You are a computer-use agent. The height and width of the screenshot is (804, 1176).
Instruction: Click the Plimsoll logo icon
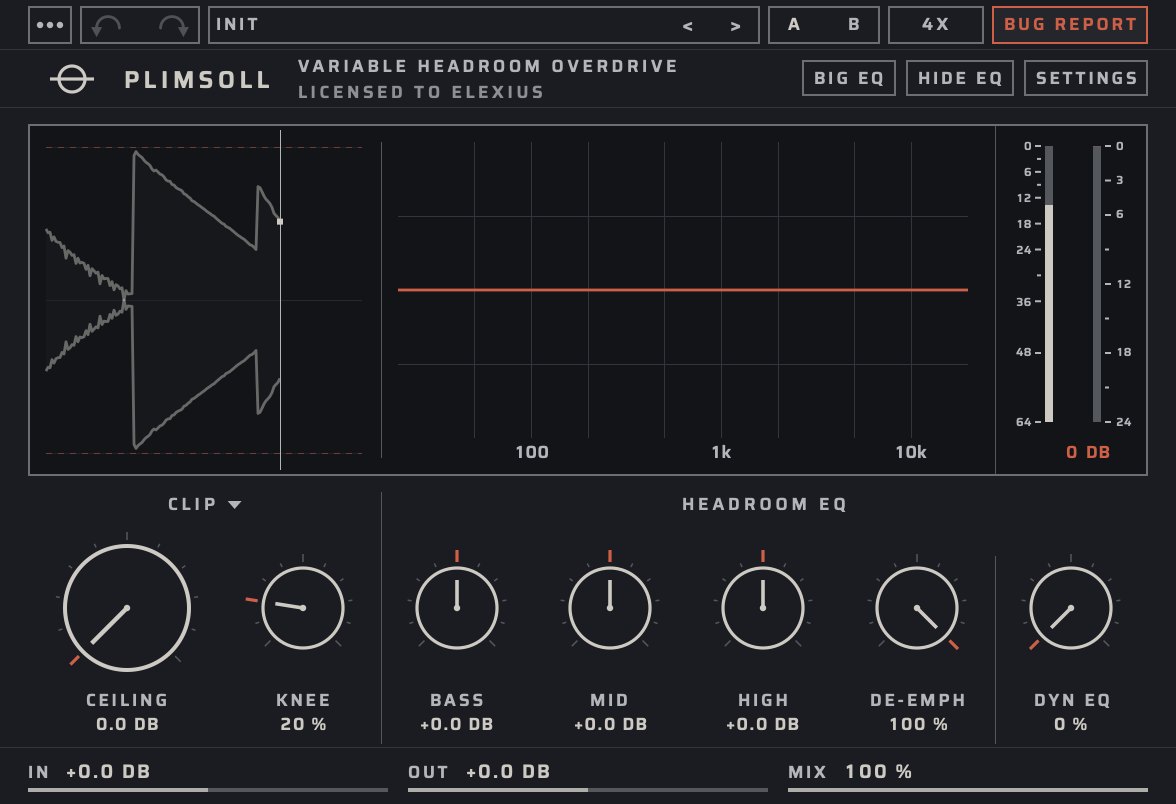(x=72, y=79)
